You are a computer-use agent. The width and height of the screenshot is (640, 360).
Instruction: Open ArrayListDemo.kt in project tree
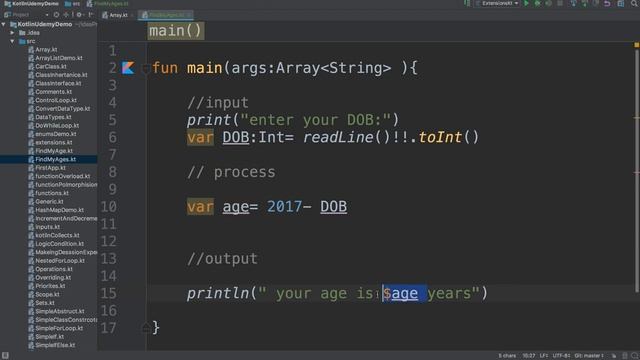[x=59, y=58]
